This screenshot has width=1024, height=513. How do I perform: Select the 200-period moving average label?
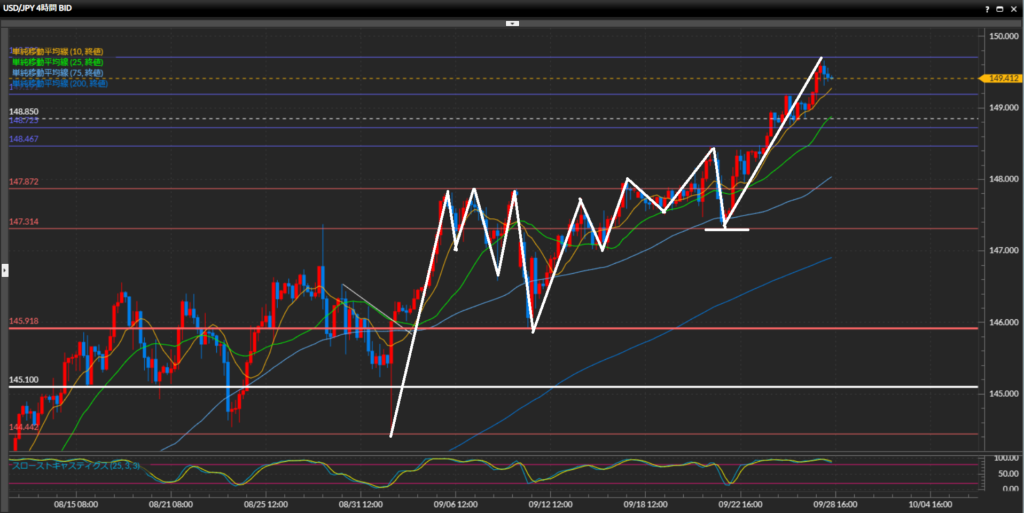pyautogui.click(x=60, y=84)
